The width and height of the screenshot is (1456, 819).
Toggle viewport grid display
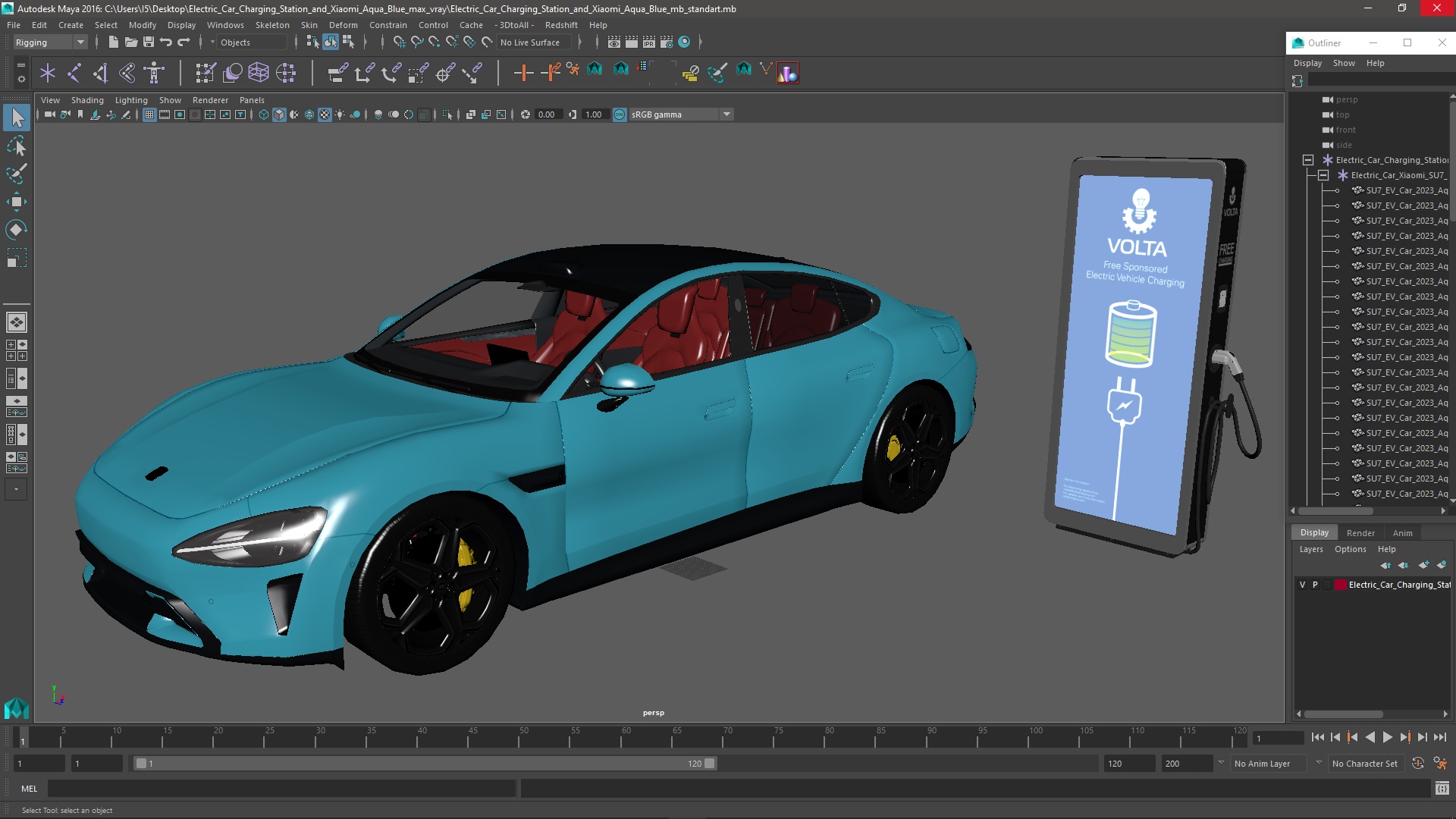click(x=149, y=115)
